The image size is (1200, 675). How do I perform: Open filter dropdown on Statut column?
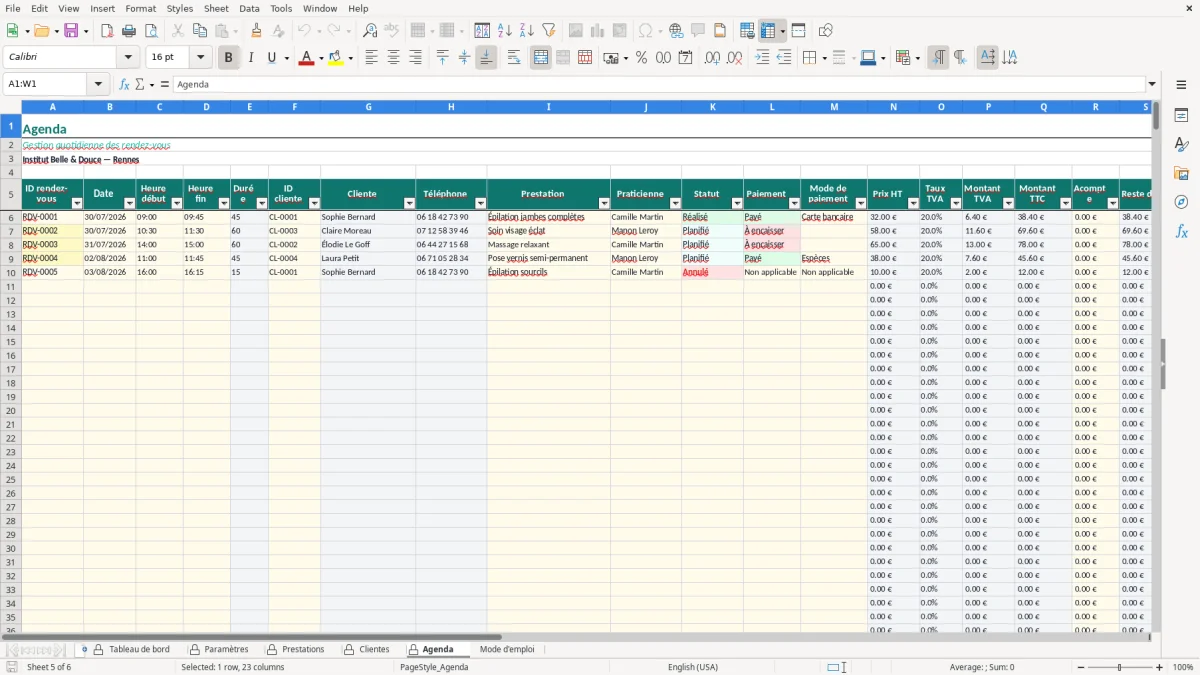point(736,203)
